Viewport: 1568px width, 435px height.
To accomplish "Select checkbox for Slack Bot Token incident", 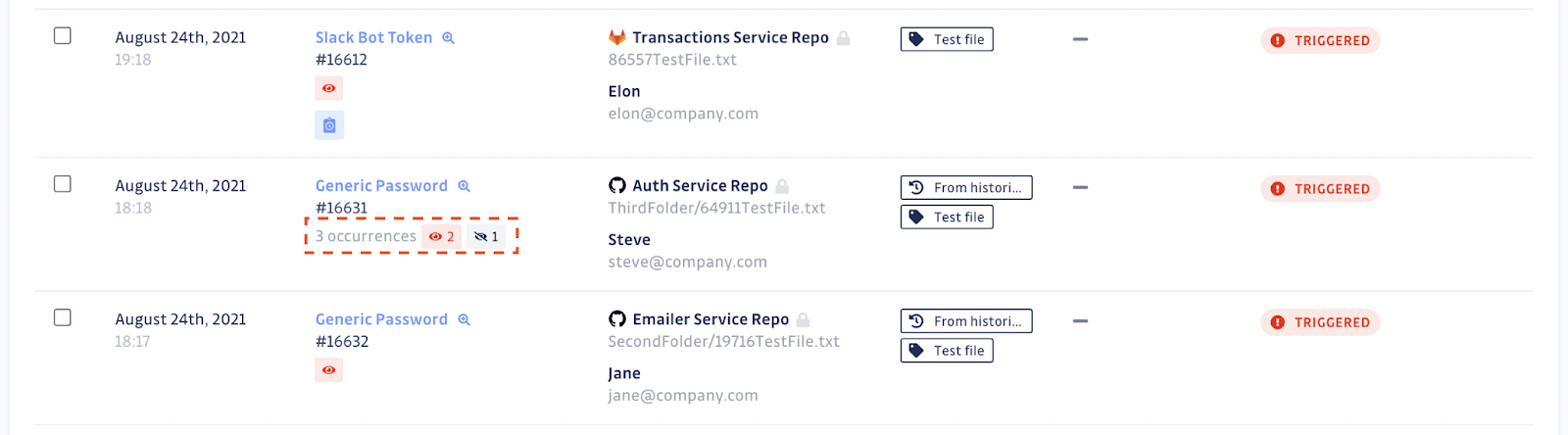I will [x=63, y=36].
